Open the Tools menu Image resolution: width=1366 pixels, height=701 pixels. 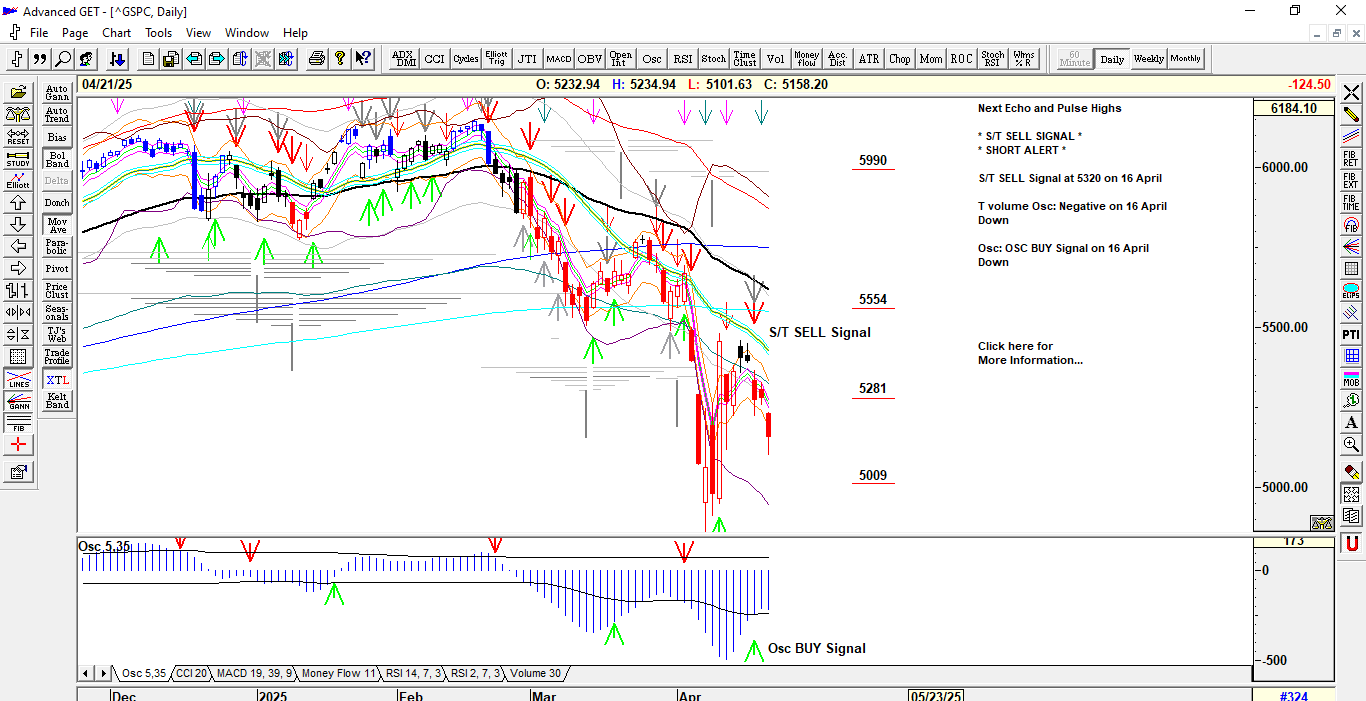pos(158,33)
